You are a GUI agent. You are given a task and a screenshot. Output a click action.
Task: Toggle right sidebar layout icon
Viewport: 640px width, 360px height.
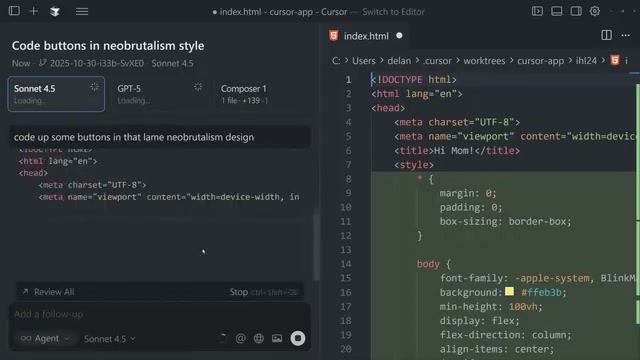576,11
